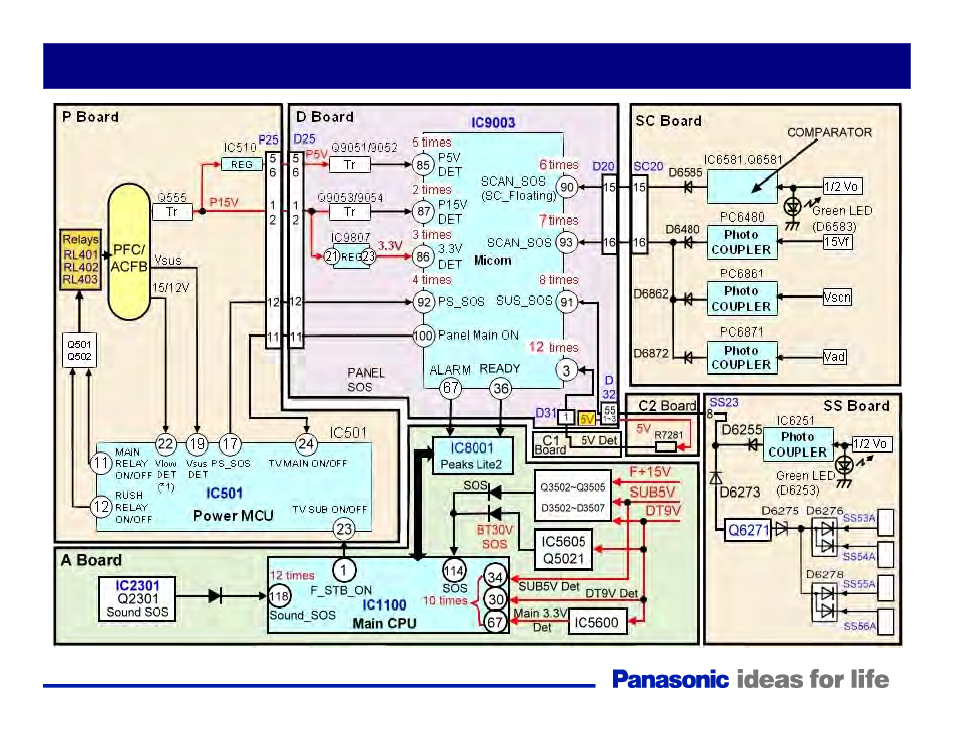Click the Panasonic ideas for life logo
This screenshot has width=954, height=737.
coord(751,679)
